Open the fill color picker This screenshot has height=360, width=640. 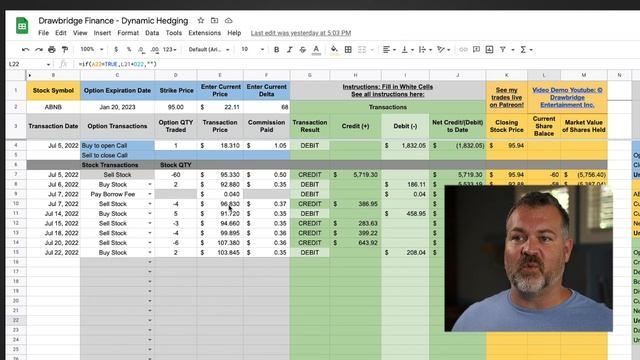click(334, 50)
